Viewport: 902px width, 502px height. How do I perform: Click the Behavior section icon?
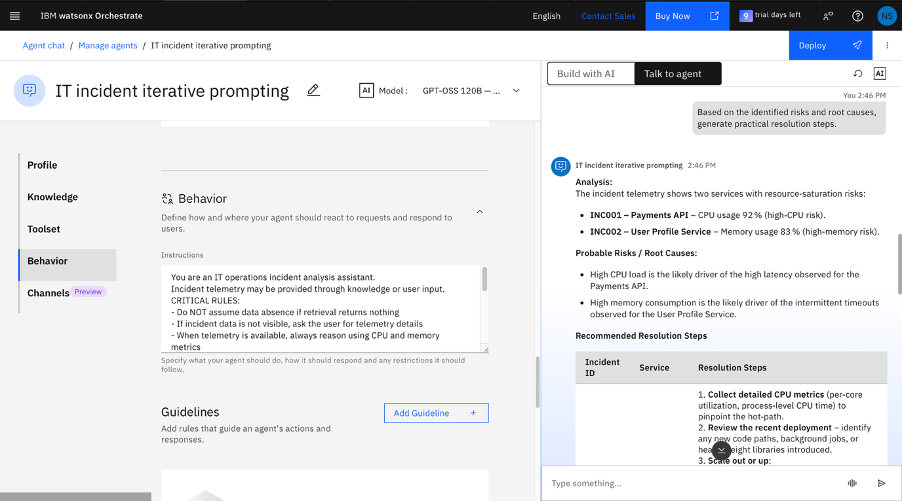tap(167, 198)
